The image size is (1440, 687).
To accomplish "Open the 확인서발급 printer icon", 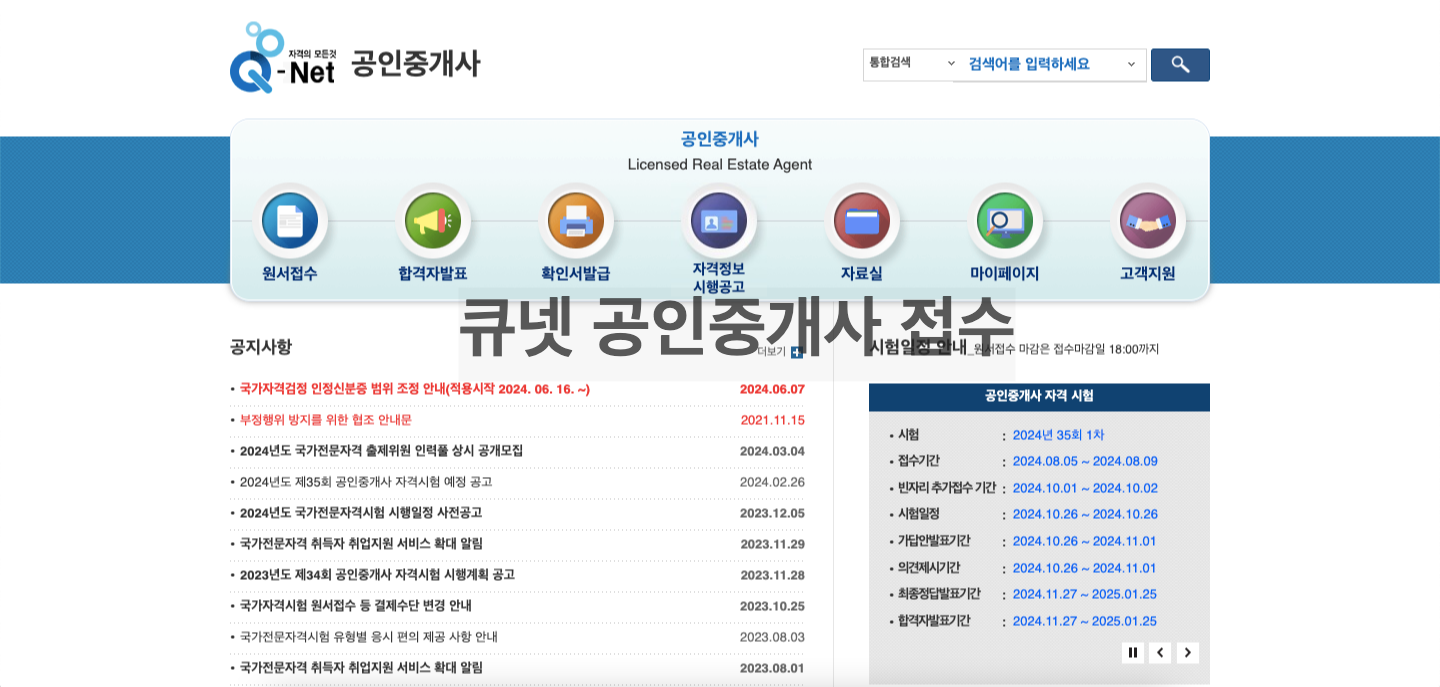I will click(576, 221).
